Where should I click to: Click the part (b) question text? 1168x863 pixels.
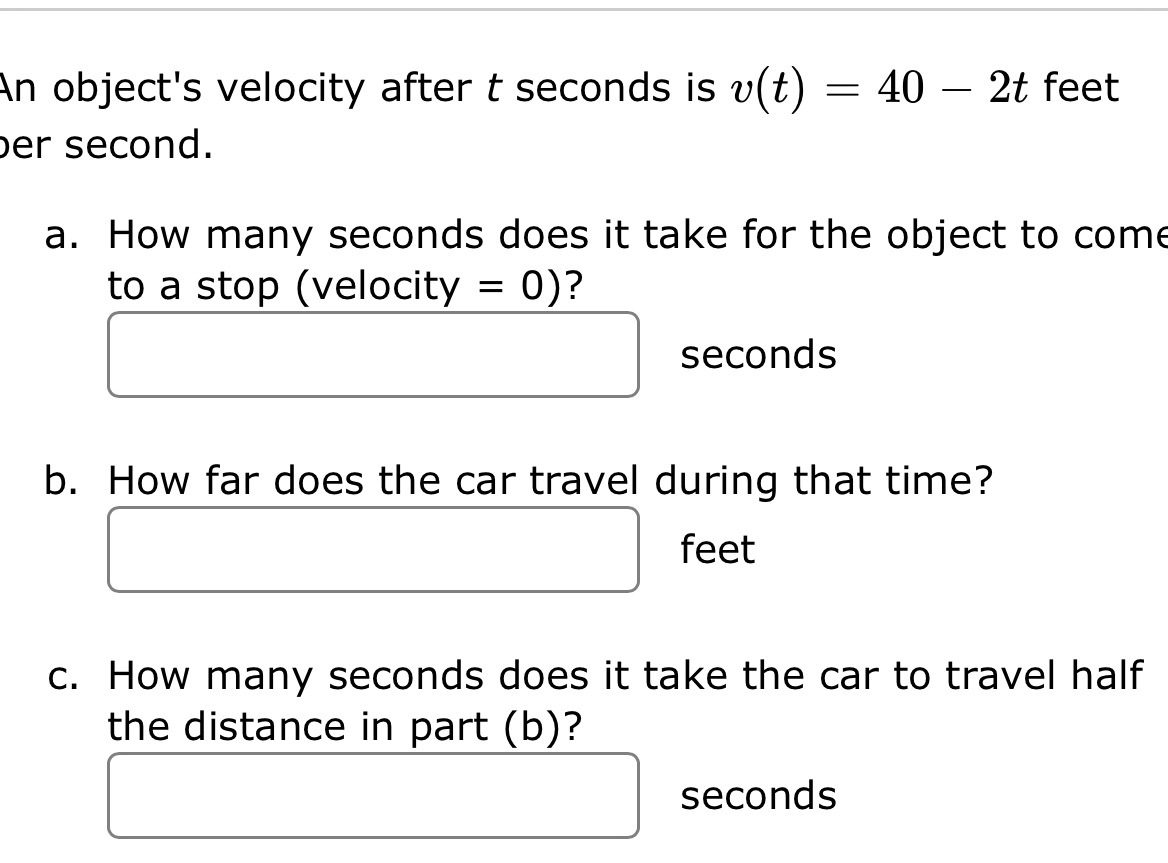click(x=549, y=481)
